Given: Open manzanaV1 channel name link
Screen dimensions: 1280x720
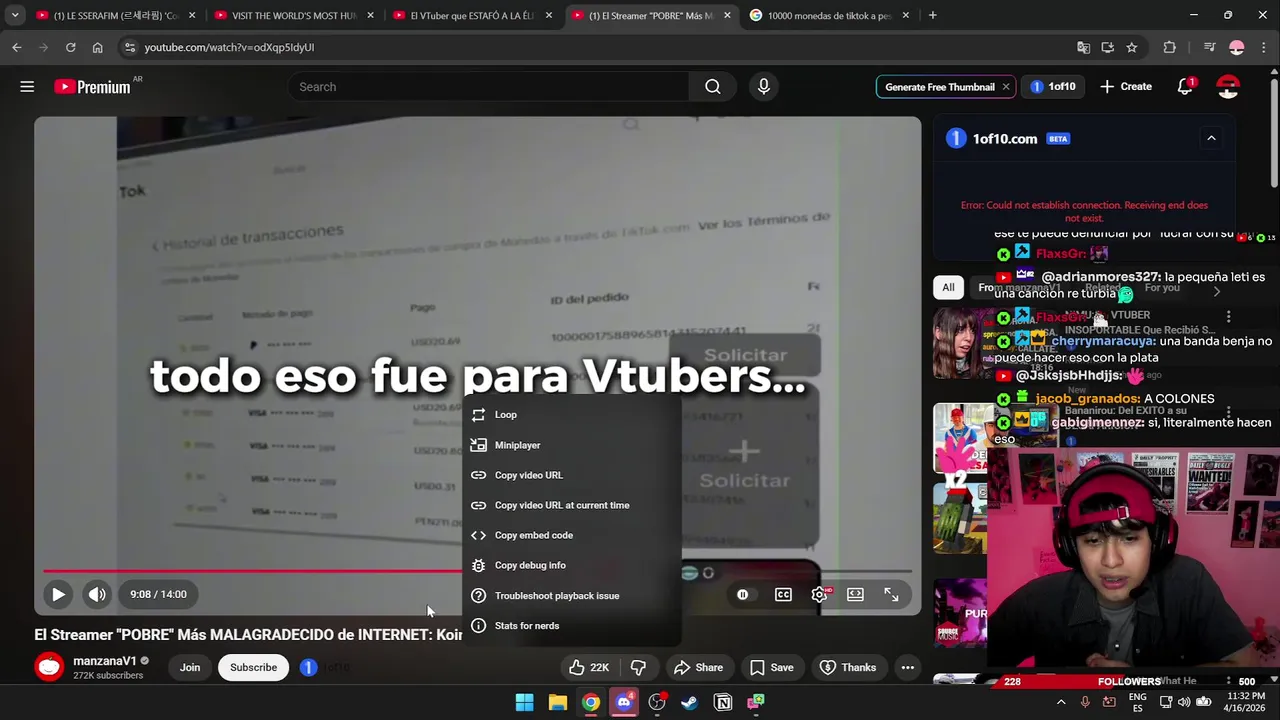Looking at the screenshot, I should point(105,661).
